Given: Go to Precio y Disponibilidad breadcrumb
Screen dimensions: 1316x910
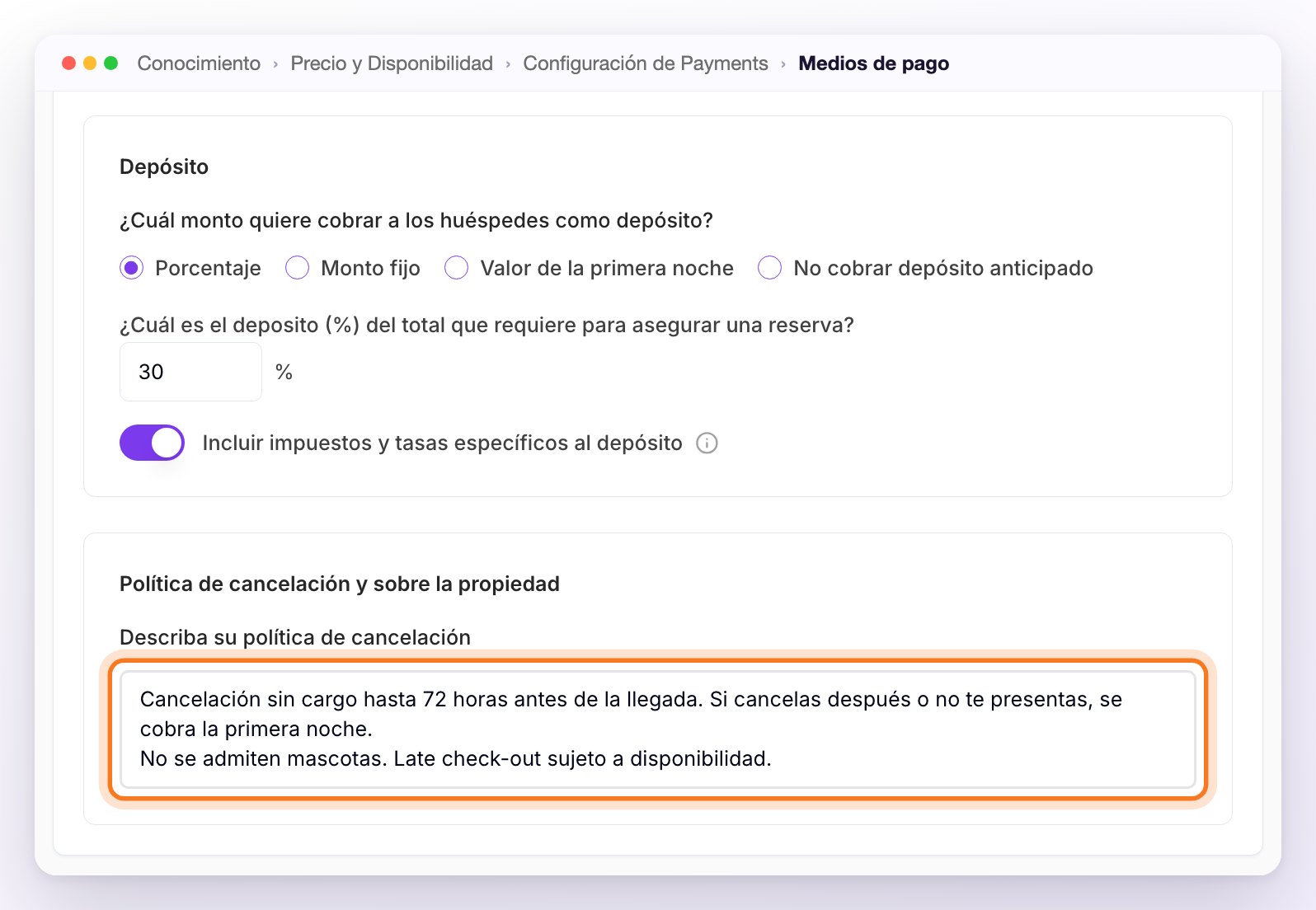Looking at the screenshot, I should coord(392,63).
